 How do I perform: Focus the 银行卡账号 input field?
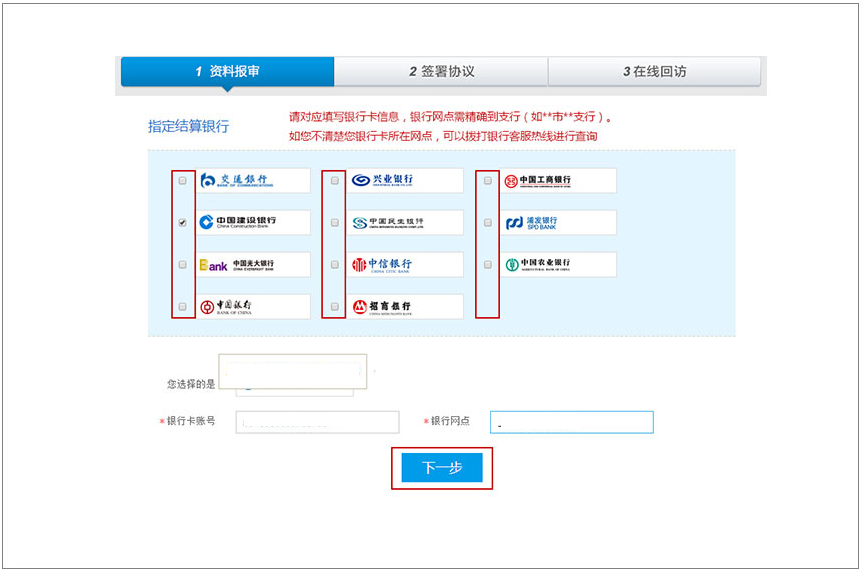(x=317, y=422)
